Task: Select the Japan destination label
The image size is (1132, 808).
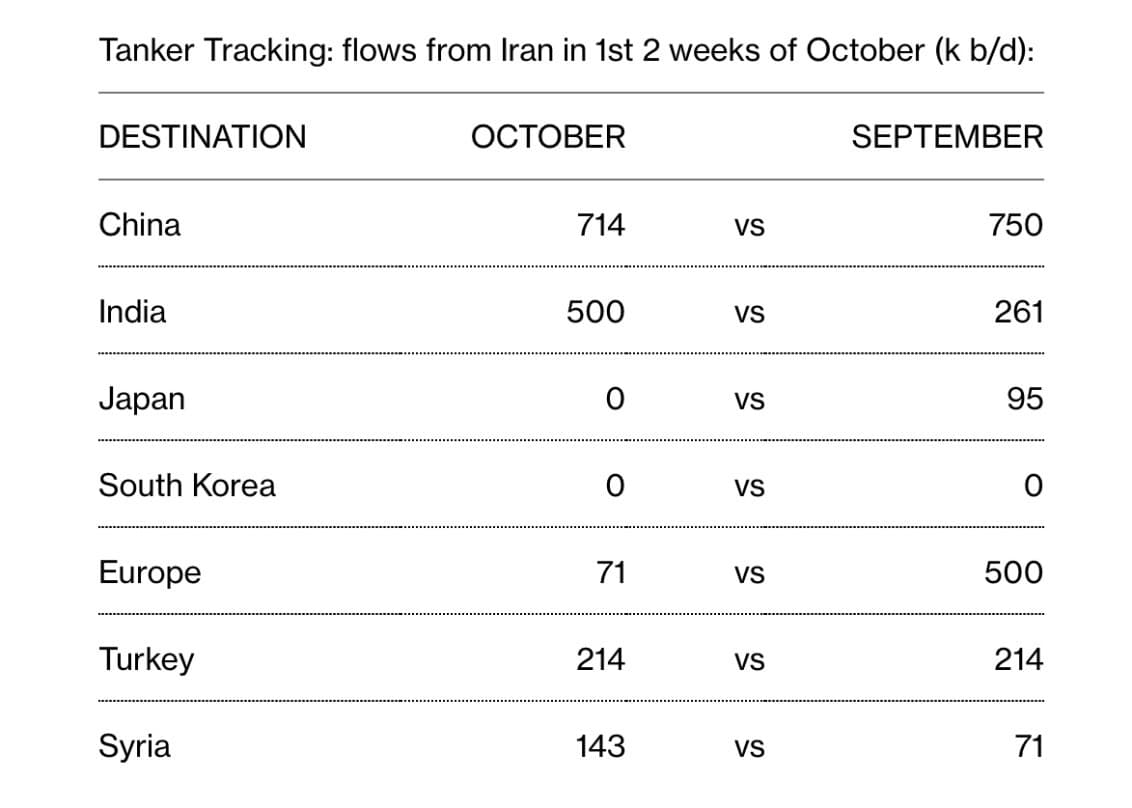Action: click(x=142, y=399)
